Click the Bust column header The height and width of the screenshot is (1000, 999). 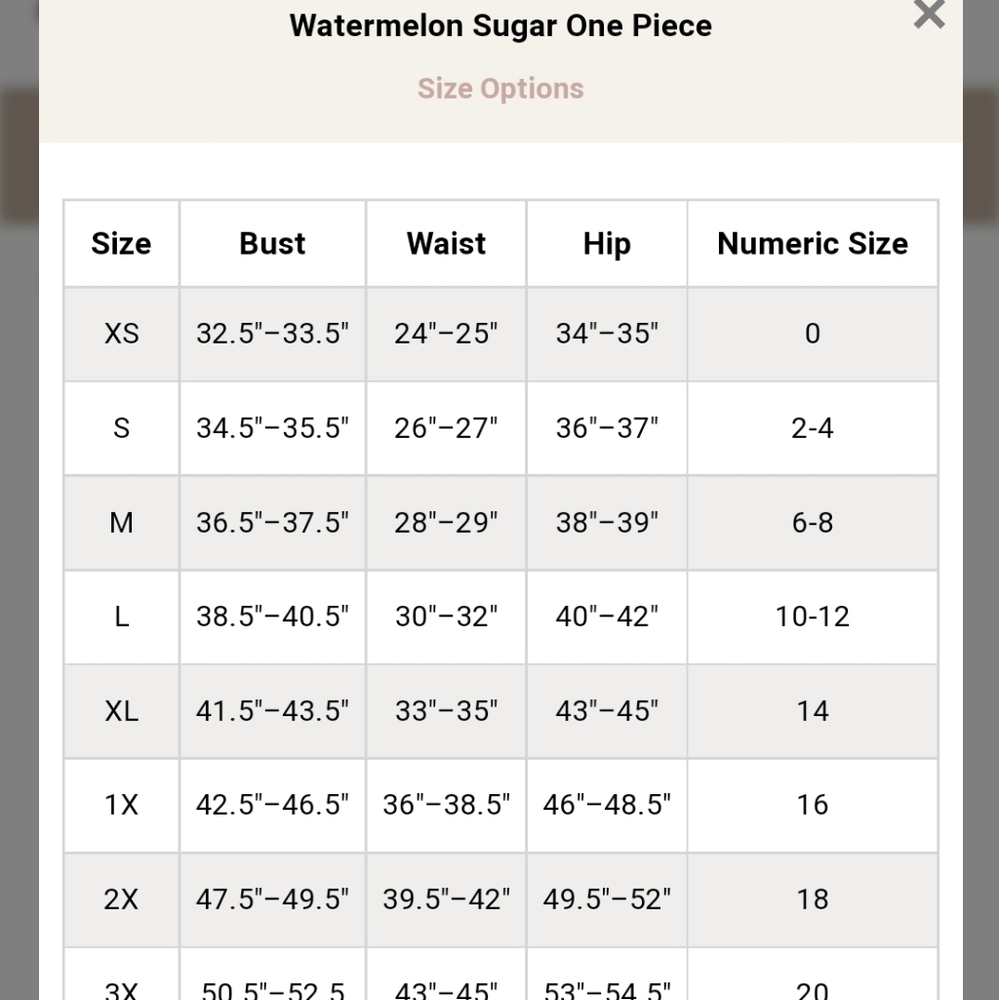[272, 244]
